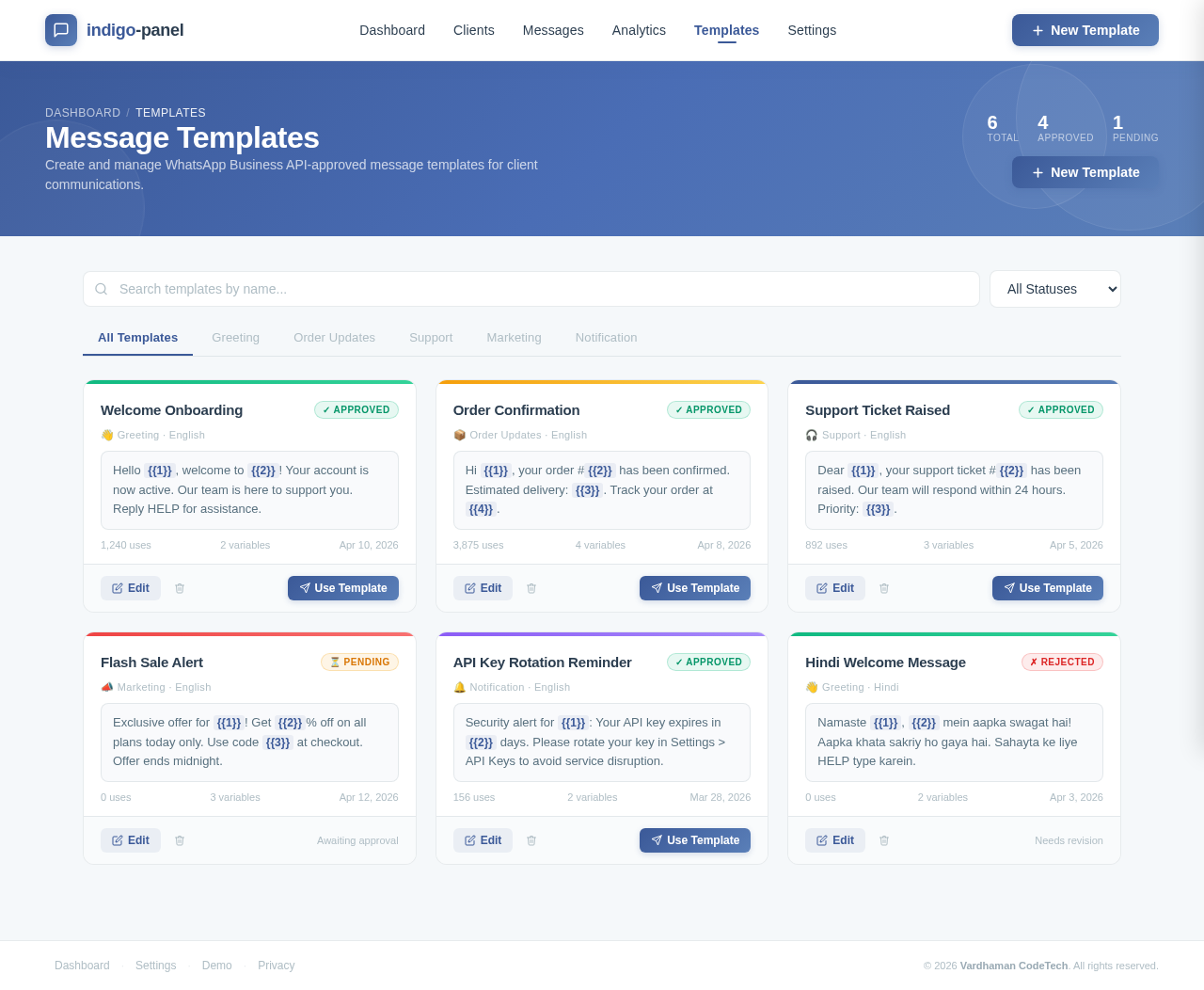Viewport: 1204px width, 990px height.
Task: Edit the Hindi Welcome Message template
Action: (835, 840)
